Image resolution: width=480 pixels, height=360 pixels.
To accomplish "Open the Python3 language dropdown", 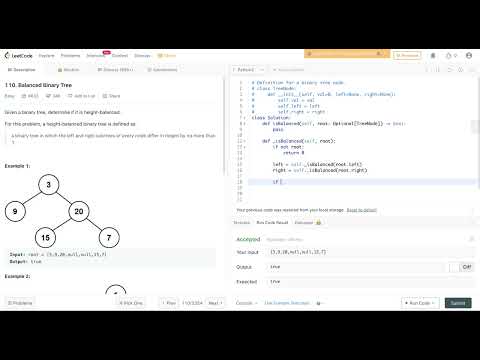I will coord(248,70).
